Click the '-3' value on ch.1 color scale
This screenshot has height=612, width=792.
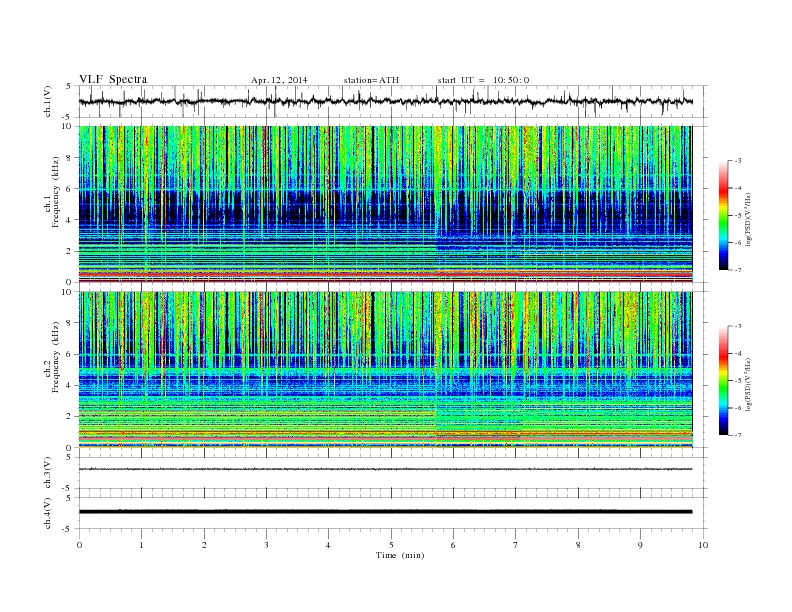click(737, 161)
